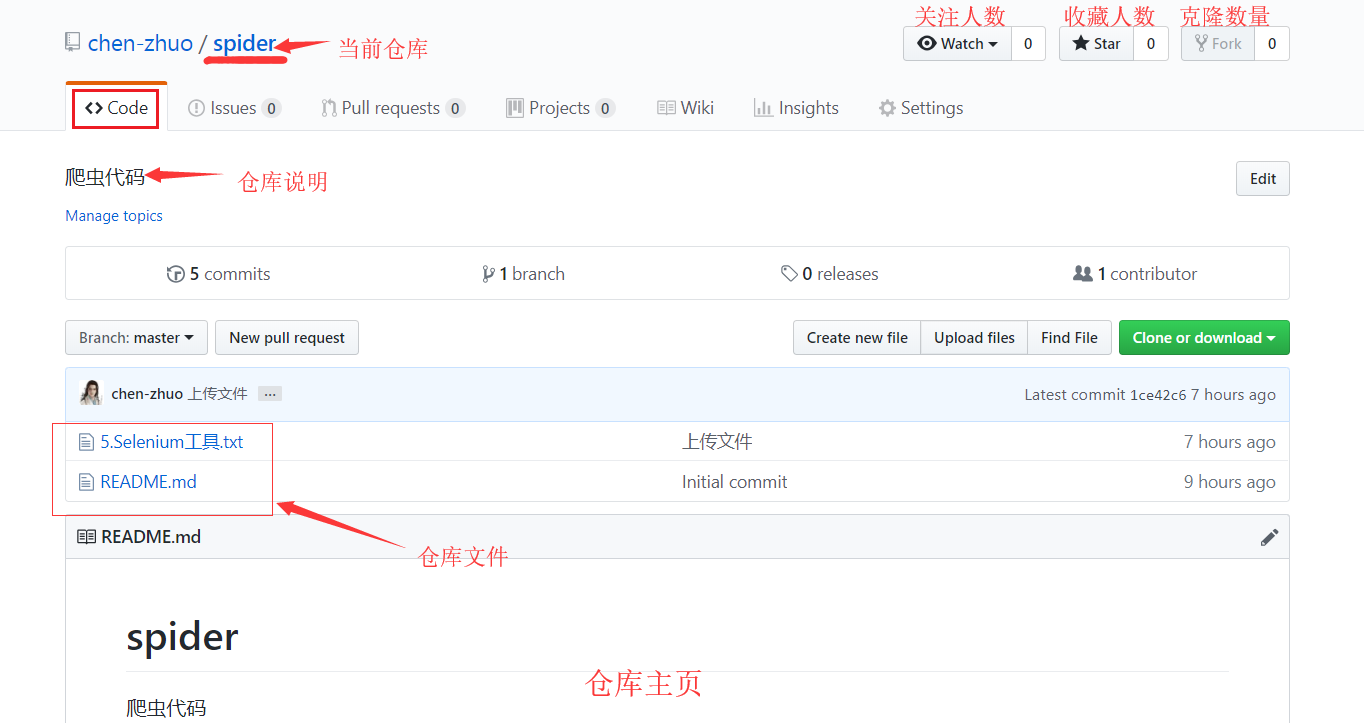
Task: Open the Watch notifications dropdown
Action: 956,43
